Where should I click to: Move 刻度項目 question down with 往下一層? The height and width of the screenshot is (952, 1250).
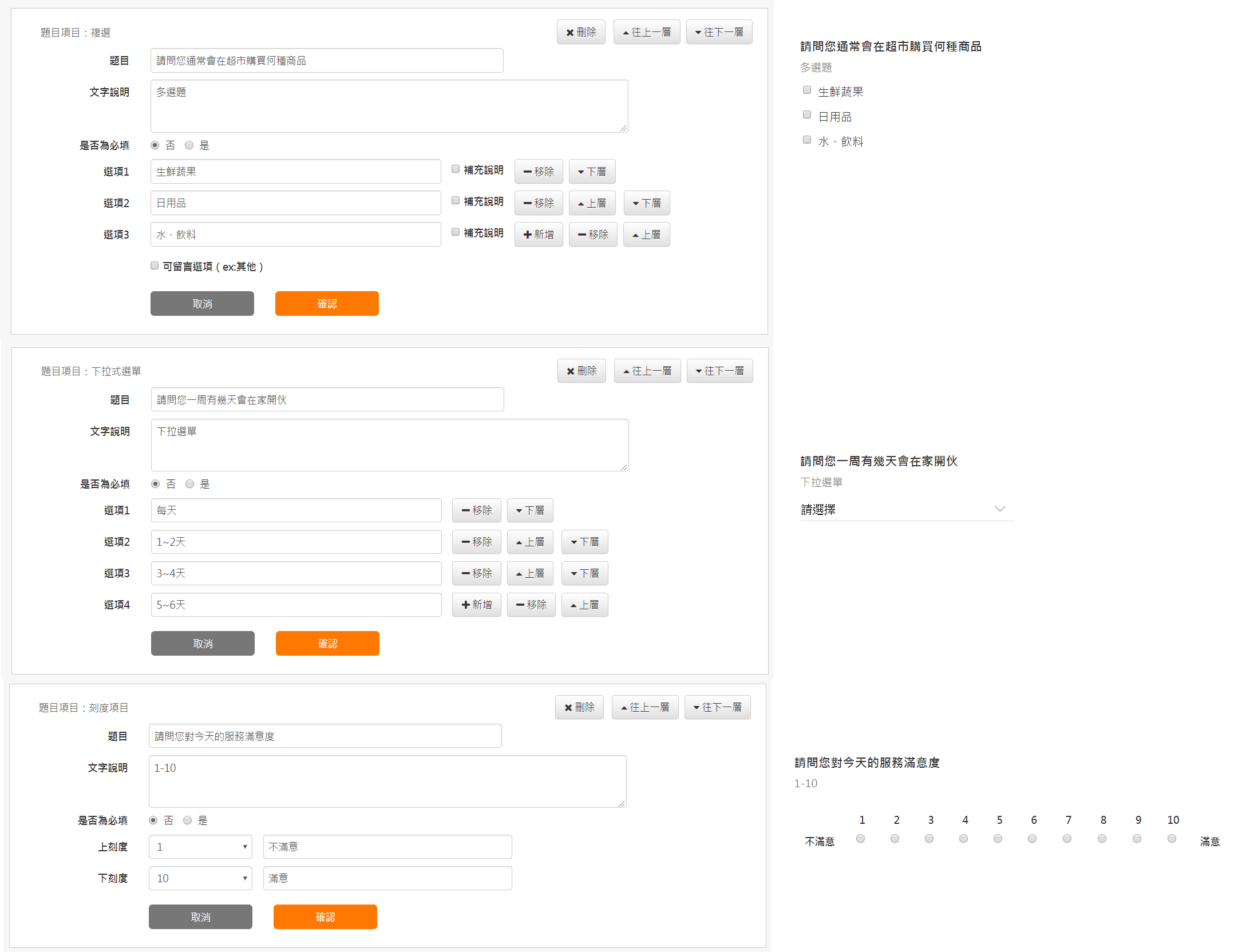click(x=717, y=707)
